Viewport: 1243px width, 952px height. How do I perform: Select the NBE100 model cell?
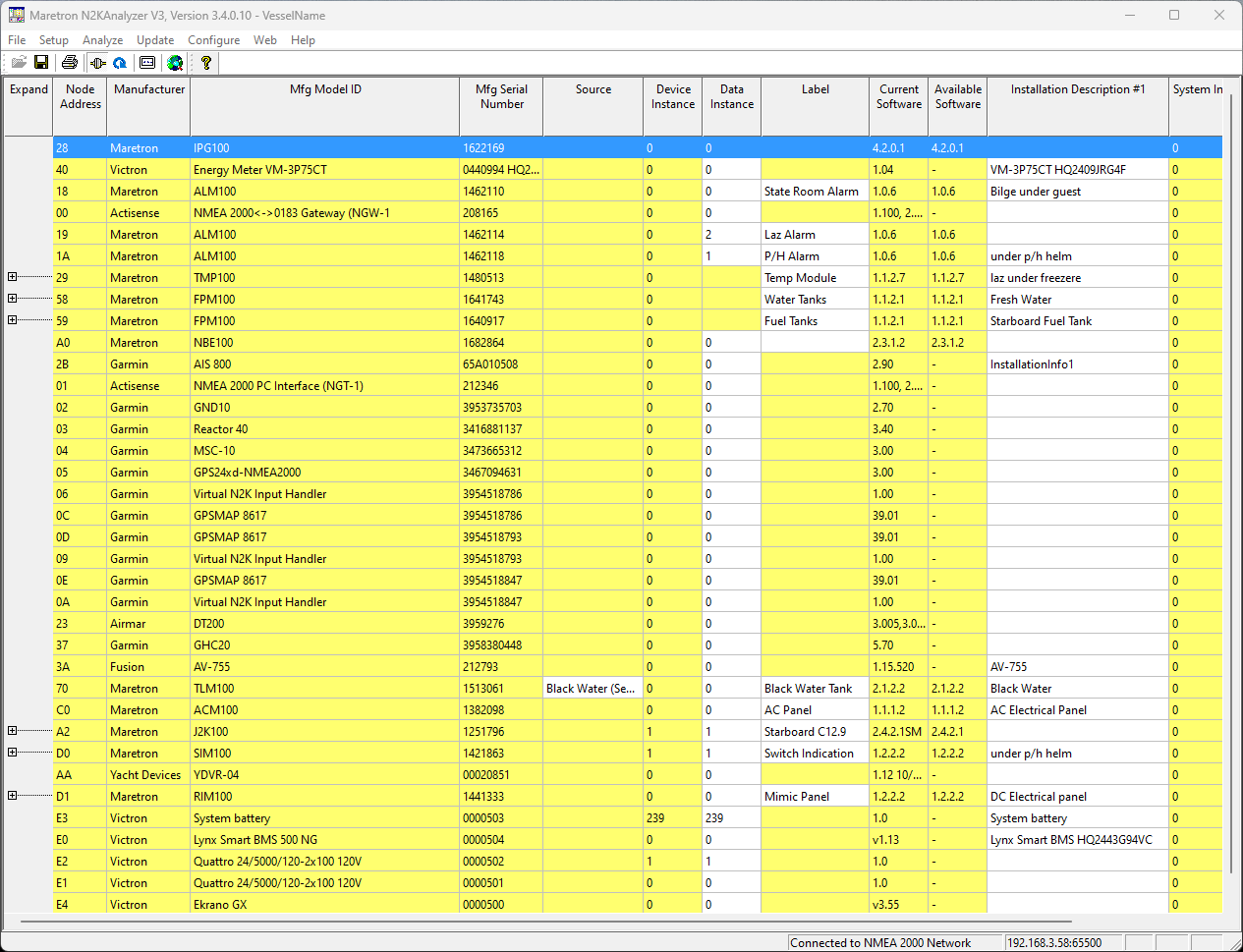point(325,343)
